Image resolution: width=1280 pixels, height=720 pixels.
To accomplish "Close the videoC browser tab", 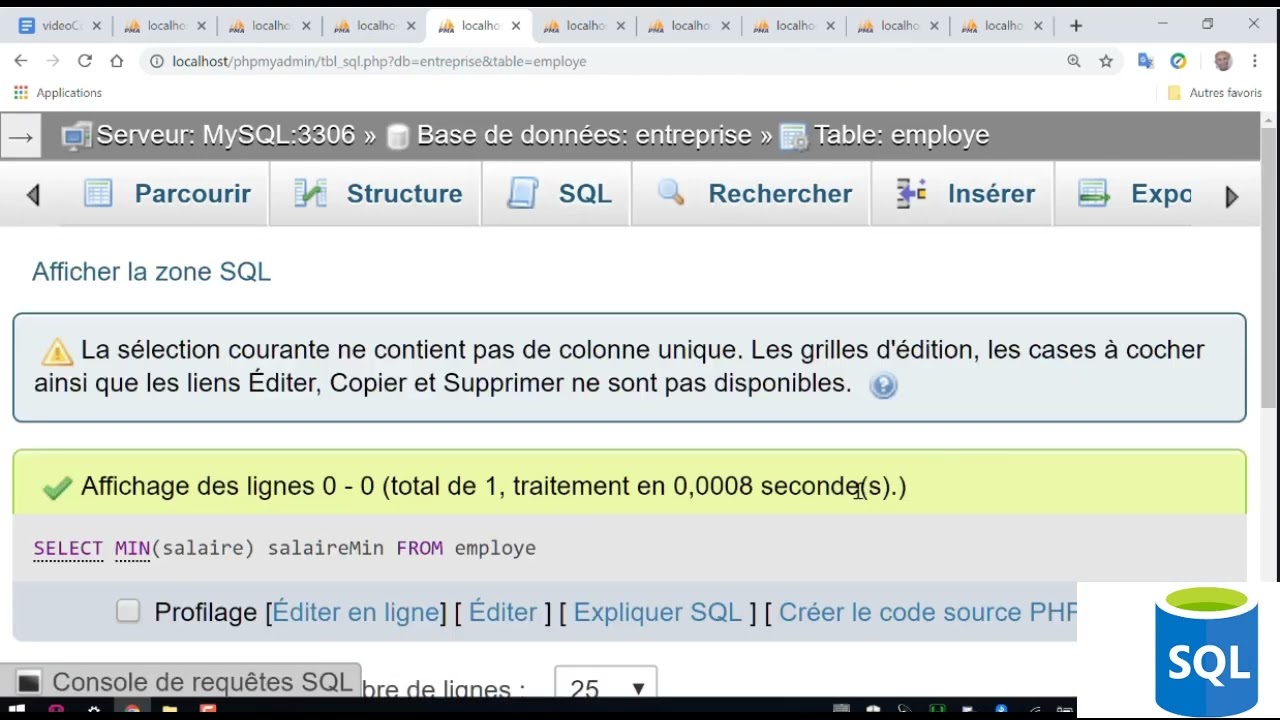I will click(x=95, y=26).
